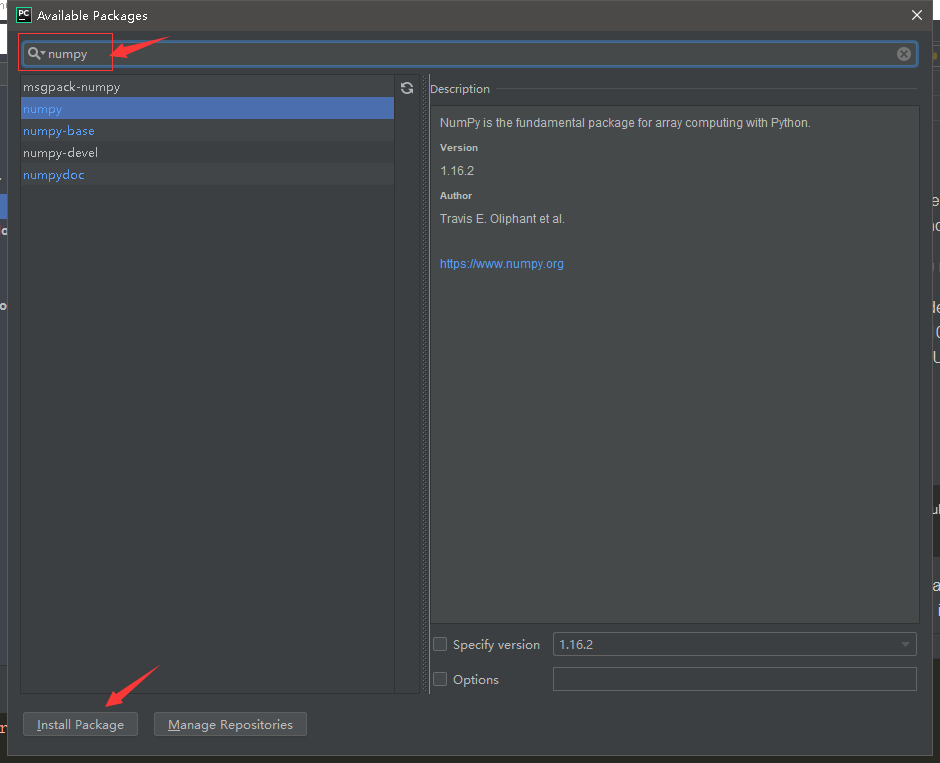Open the Manage Repositories dialog
Image resolution: width=940 pixels, height=763 pixels.
230,724
